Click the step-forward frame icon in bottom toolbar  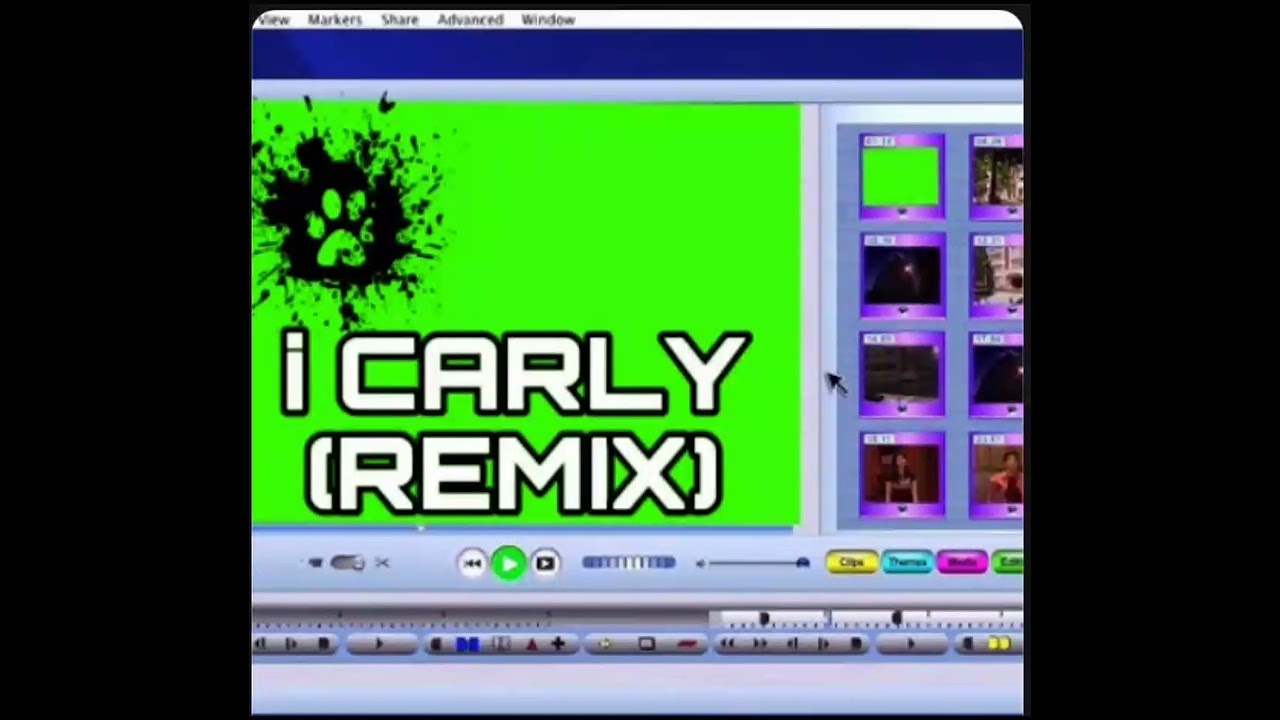pos(824,645)
